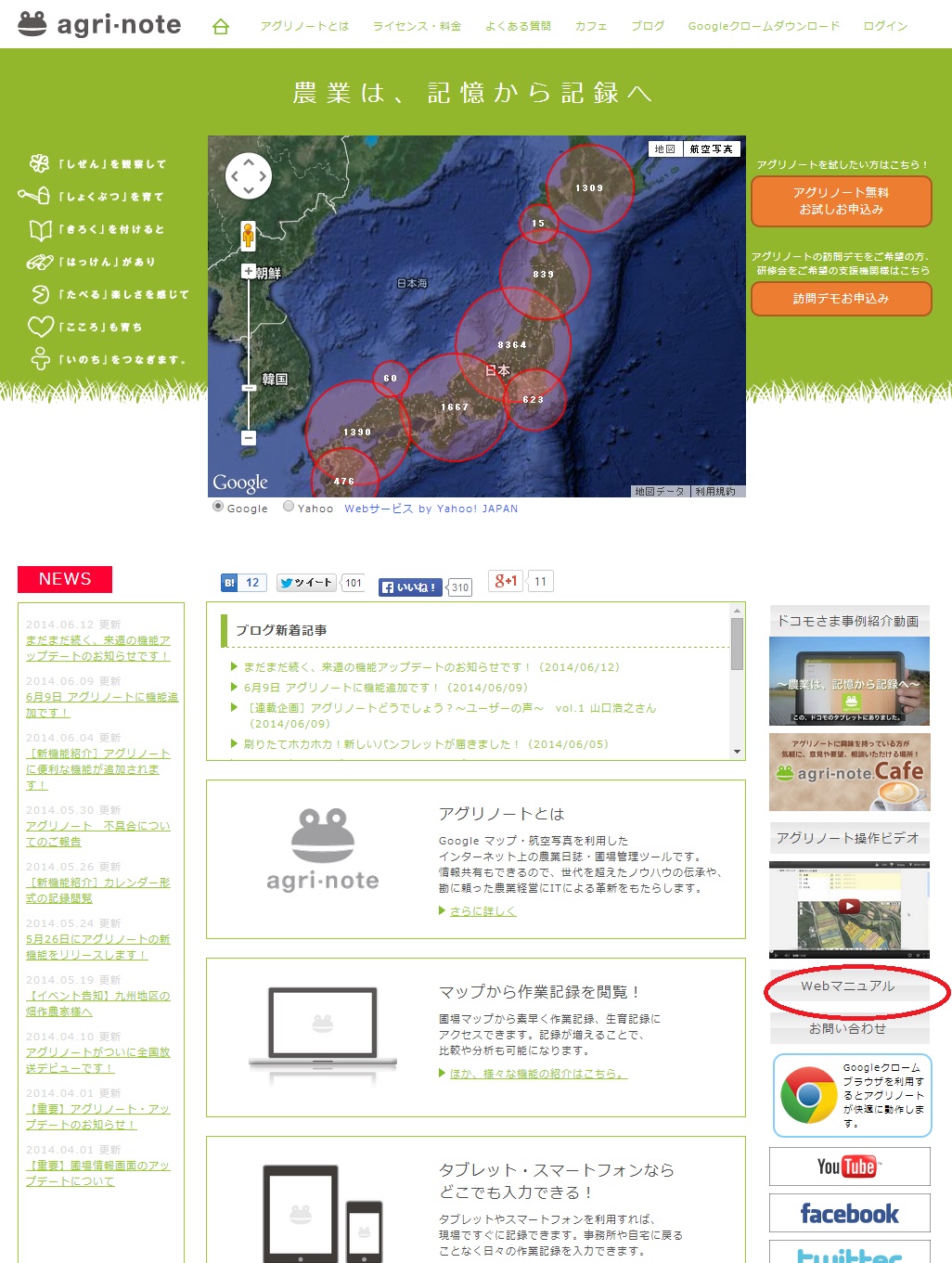Select the Yahoo map radio button
Screen dimensions: 952x1263
coord(289,507)
